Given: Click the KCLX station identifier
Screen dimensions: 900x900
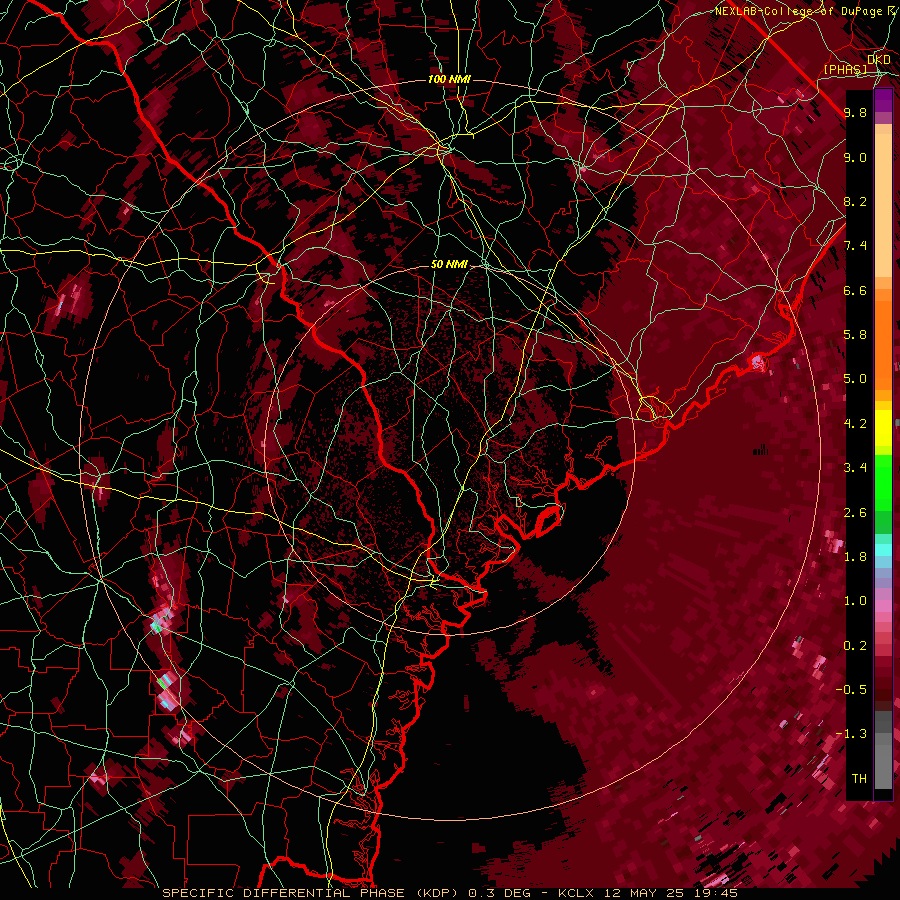Looking at the screenshot, I should 577,893.
